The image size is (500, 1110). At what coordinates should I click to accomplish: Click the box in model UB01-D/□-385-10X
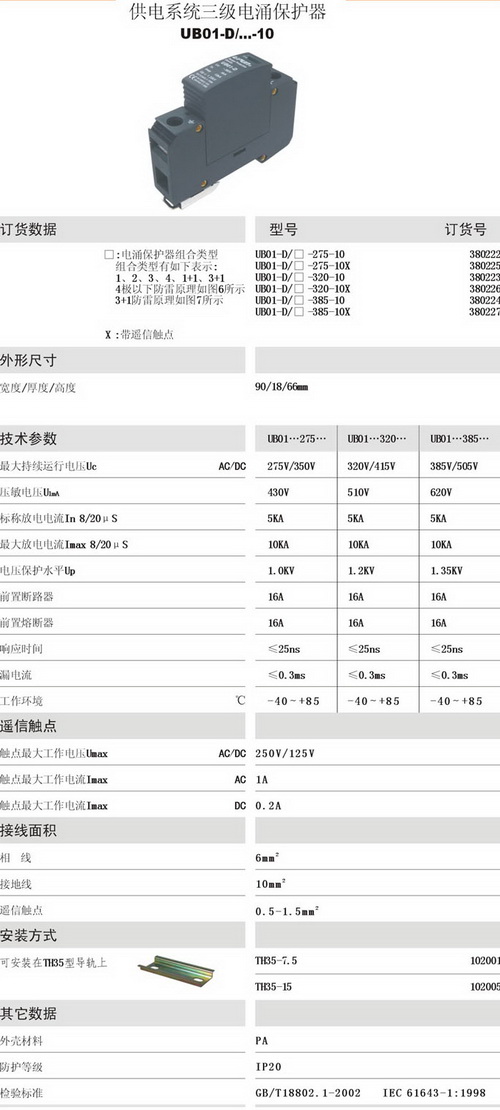[300, 311]
